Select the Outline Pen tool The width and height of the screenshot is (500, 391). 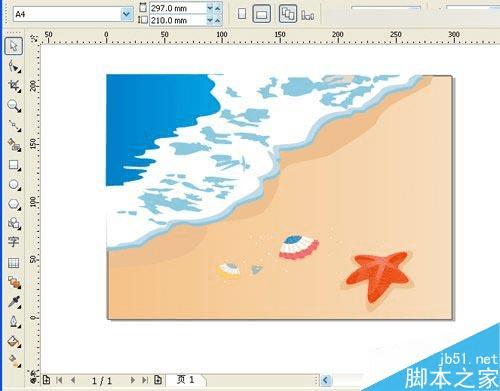(x=14, y=322)
